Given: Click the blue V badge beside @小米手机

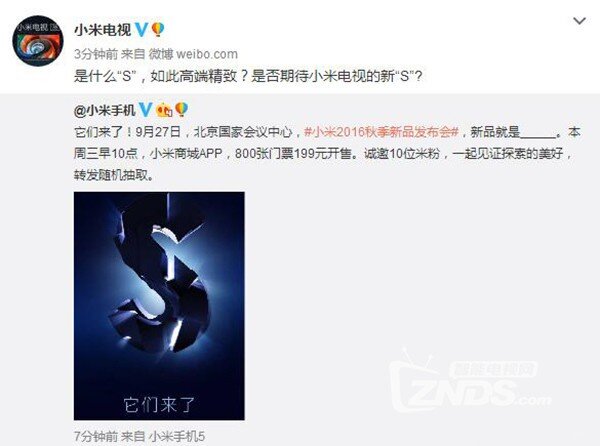Looking at the screenshot, I should [x=145, y=110].
